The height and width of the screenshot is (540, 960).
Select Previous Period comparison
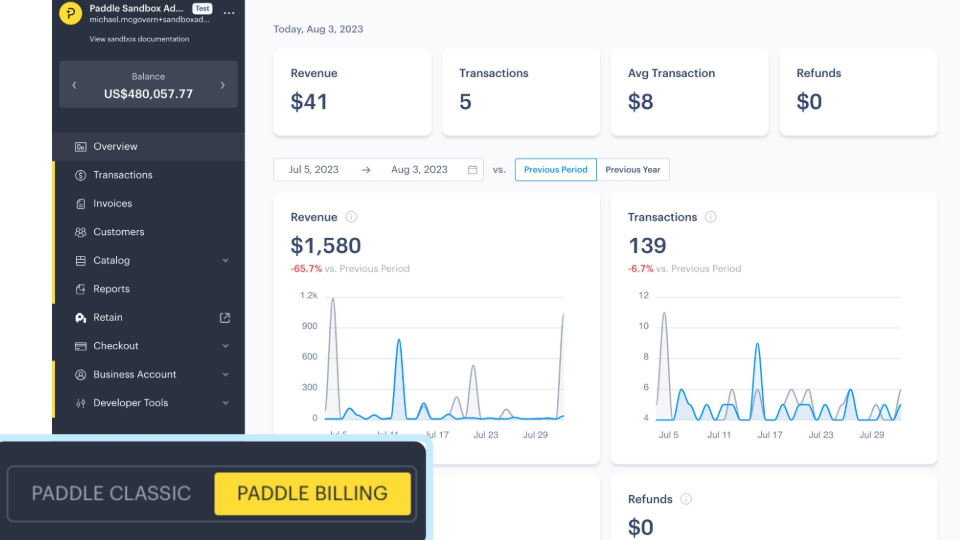point(555,170)
